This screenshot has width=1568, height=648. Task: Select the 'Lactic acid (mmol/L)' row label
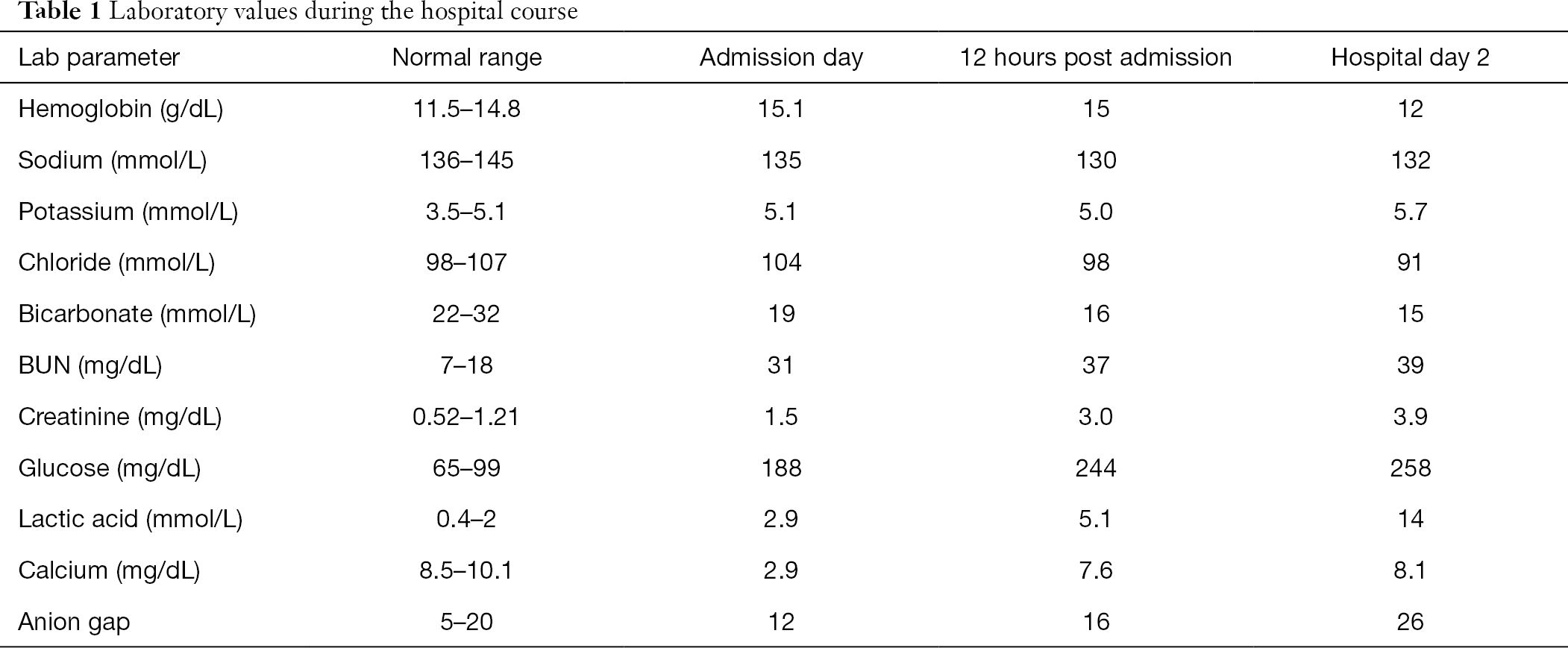pyautogui.click(x=130, y=519)
